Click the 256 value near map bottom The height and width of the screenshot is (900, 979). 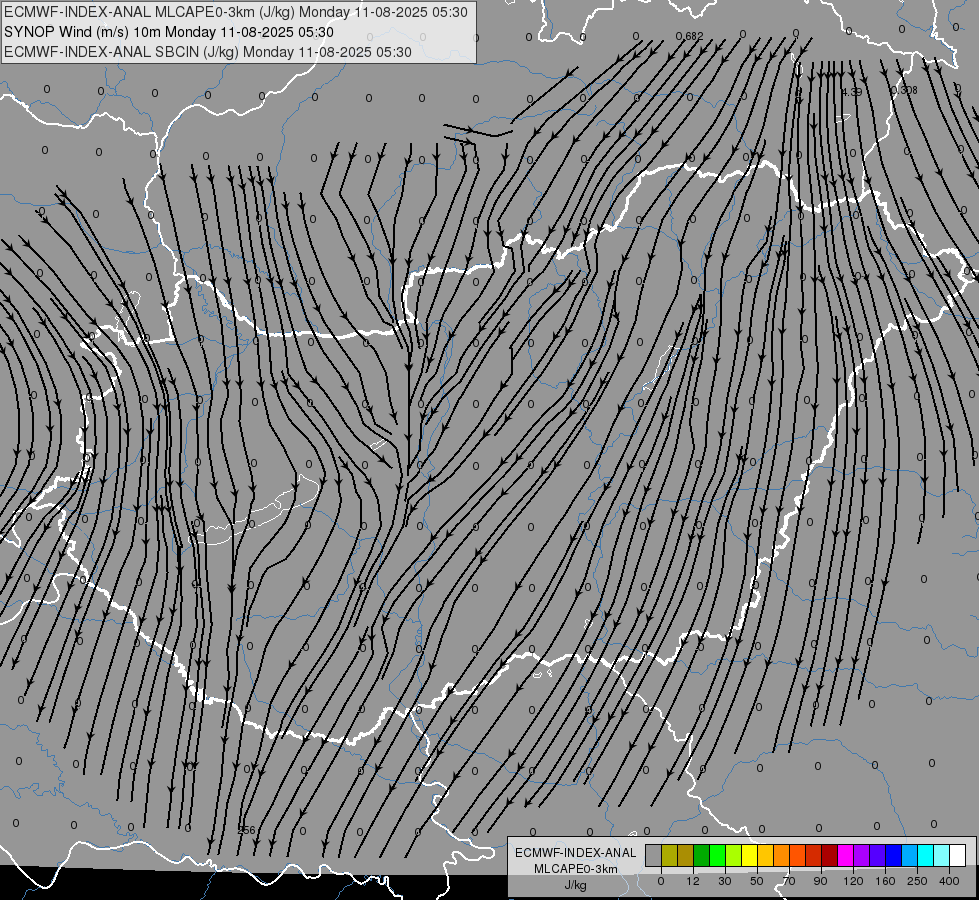point(247,830)
